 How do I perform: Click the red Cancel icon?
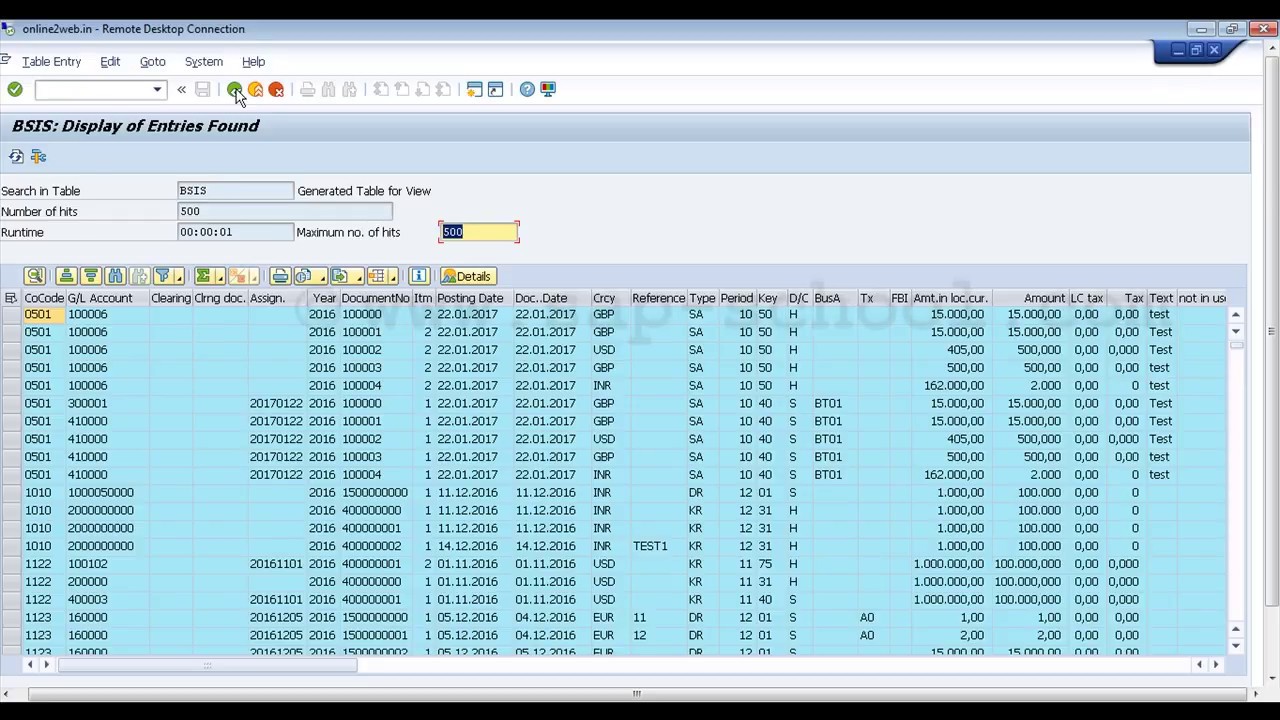[x=276, y=90]
